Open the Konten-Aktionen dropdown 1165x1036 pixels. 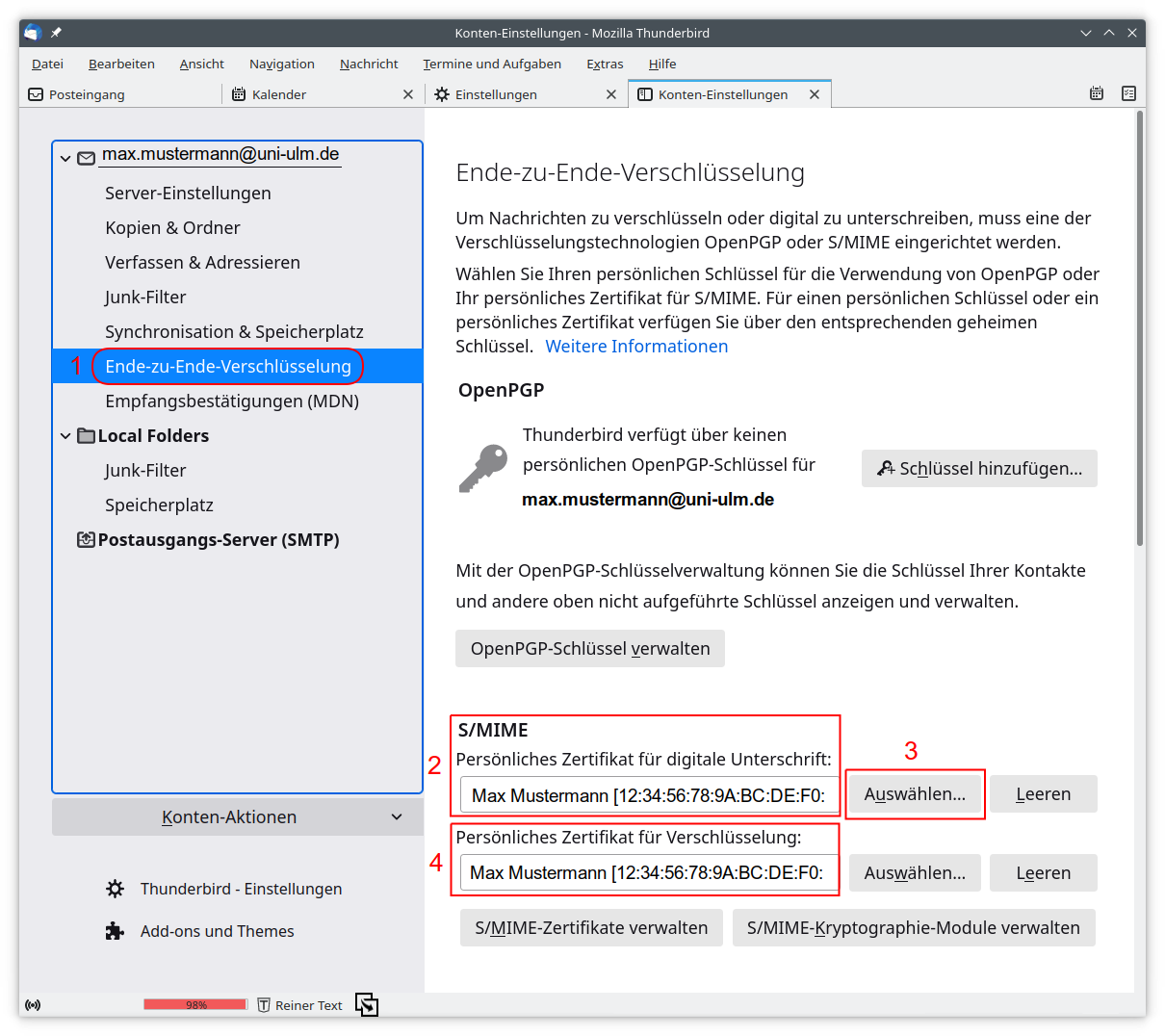point(237,817)
